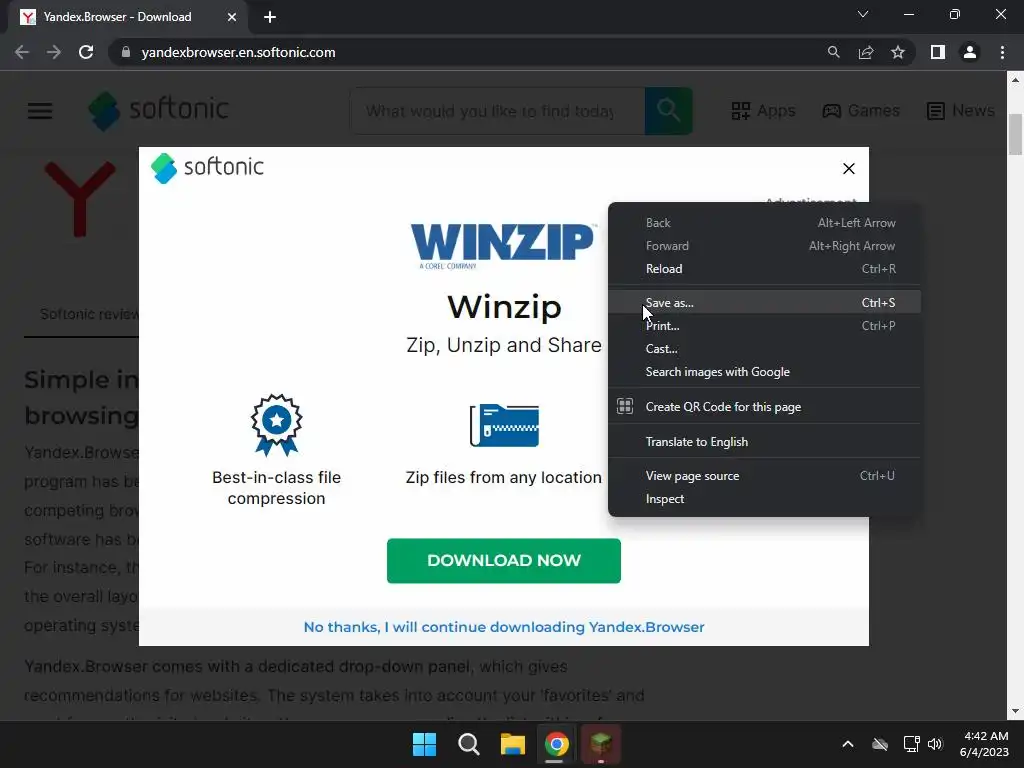The width and height of the screenshot is (1024, 768).
Task: Click No thanks, continue downloading Yandex.Browser link
Action: (x=504, y=627)
